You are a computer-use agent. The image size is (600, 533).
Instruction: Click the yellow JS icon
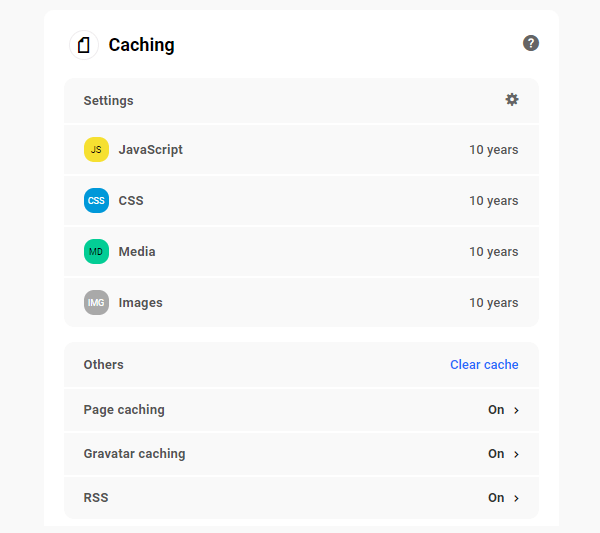(x=96, y=150)
